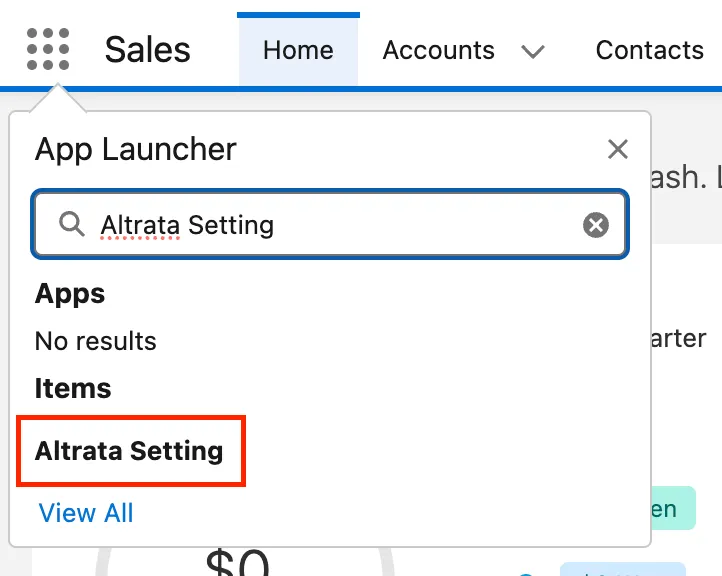Image resolution: width=722 pixels, height=576 pixels.
Task: Open the Altrata Setting item result
Action: 129,451
